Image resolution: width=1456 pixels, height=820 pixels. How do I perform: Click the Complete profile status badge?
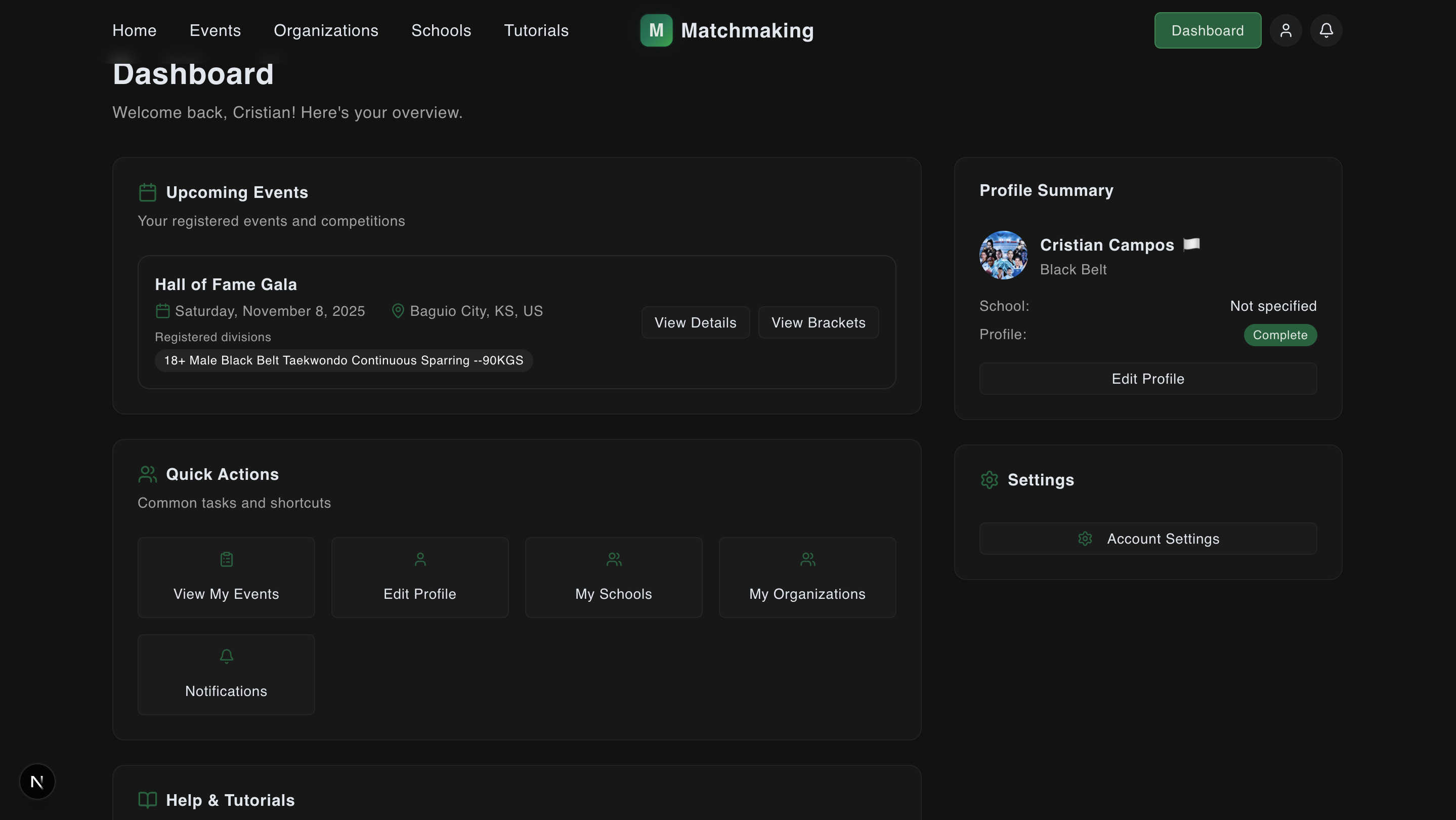pos(1280,335)
